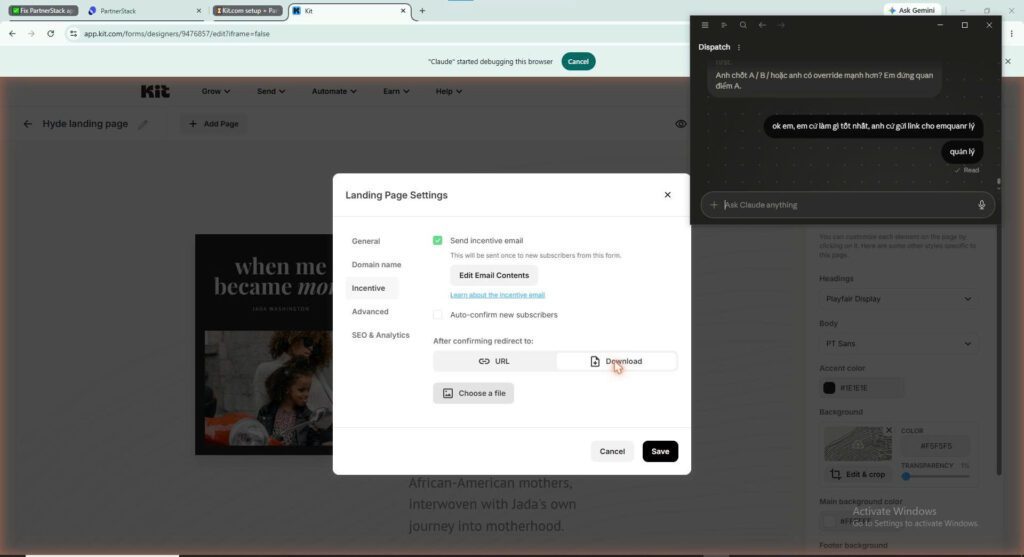Screen dimensions: 1024x557
Task: Expand the Send menu
Action: click(270, 91)
